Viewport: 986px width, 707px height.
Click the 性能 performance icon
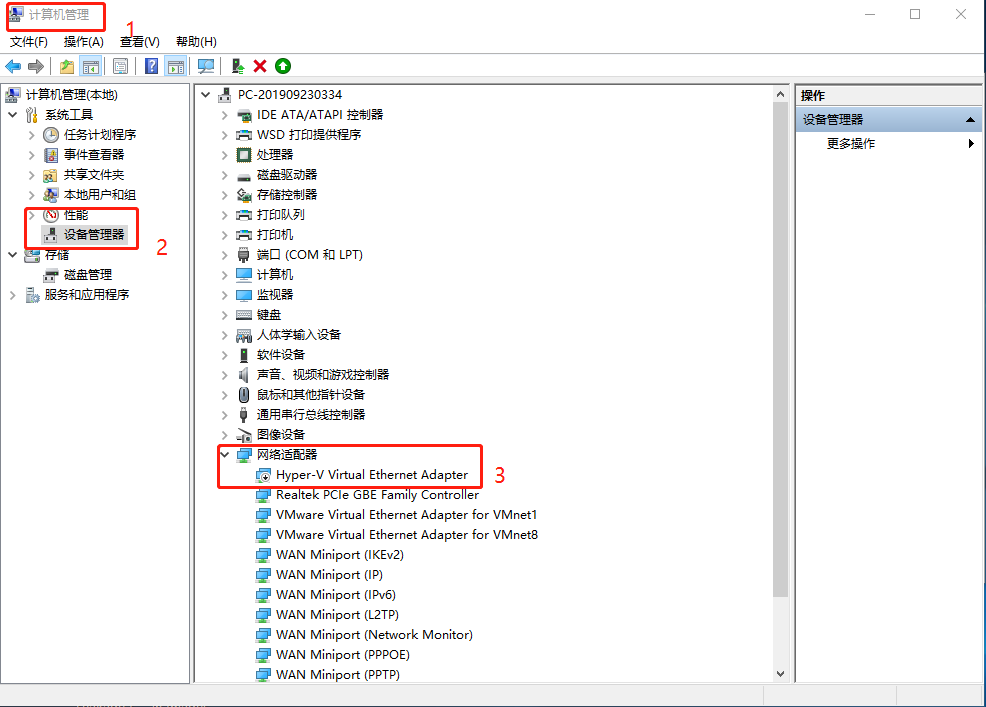pyautogui.click(x=51, y=215)
